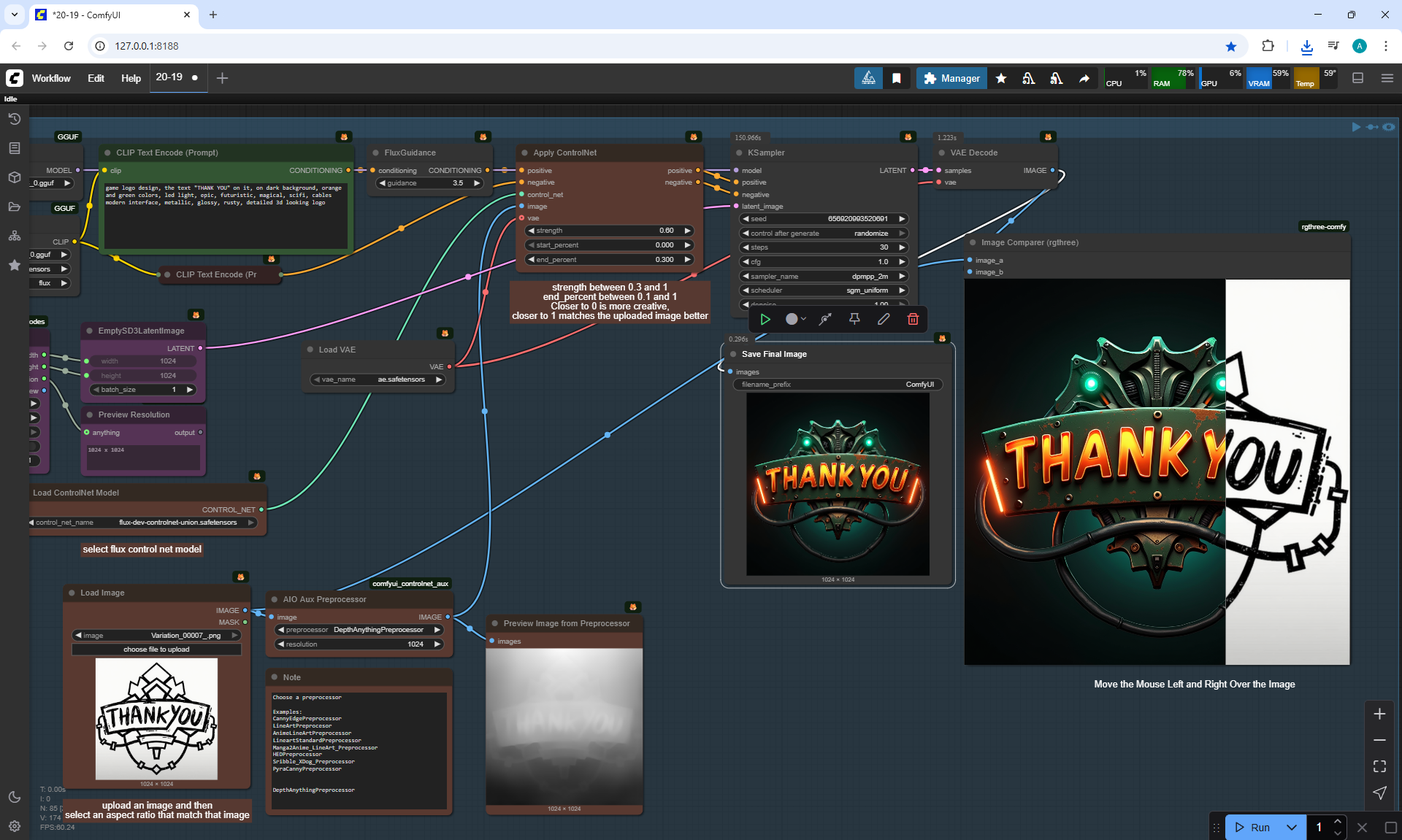Adjust the ControlNet strength 0.60 slider
Viewport: 1402px width, 840px height.
tap(608, 231)
